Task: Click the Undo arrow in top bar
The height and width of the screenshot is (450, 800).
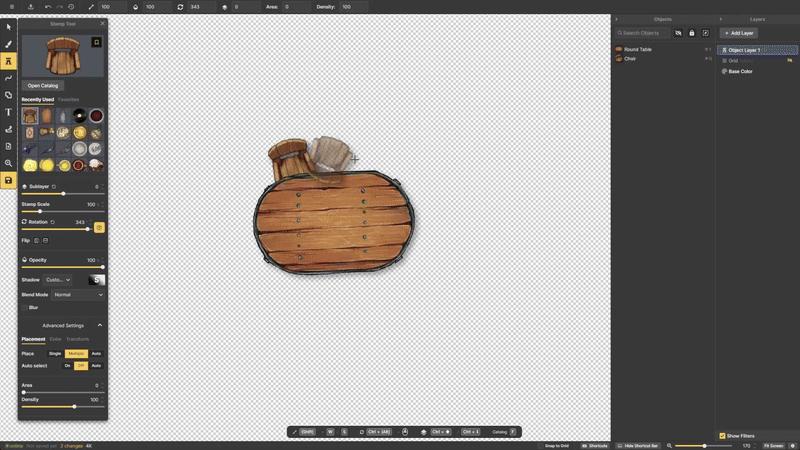Action: pyautogui.click(x=46, y=7)
